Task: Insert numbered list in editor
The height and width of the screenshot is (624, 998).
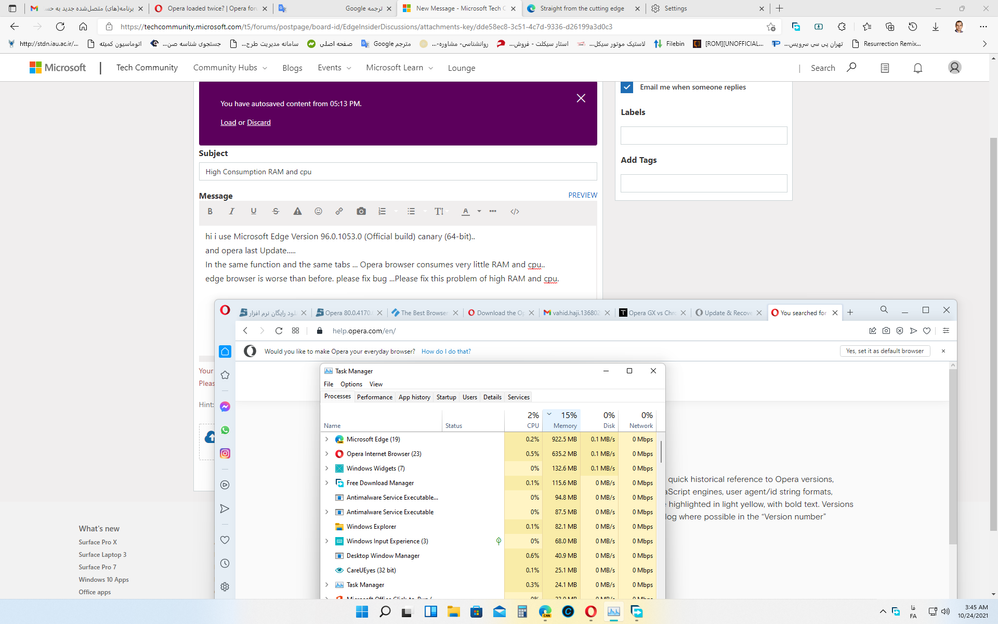Action: [x=382, y=211]
